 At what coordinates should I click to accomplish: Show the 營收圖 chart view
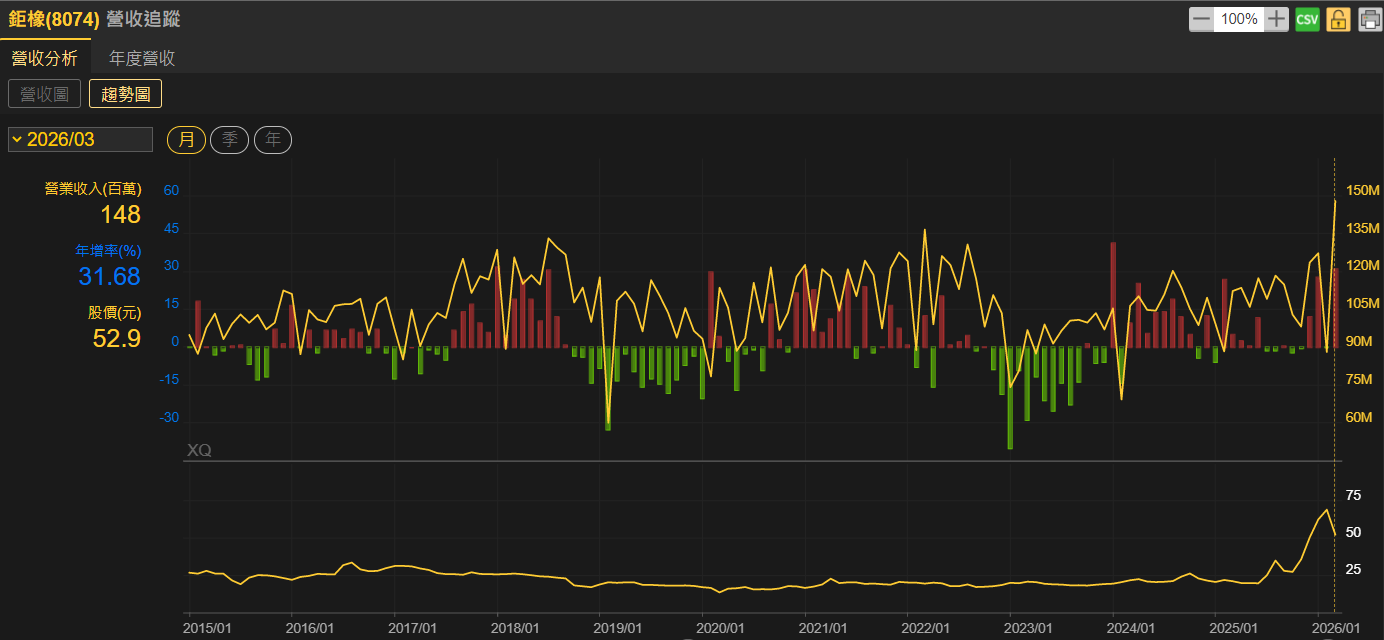pyautogui.click(x=44, y=94)
